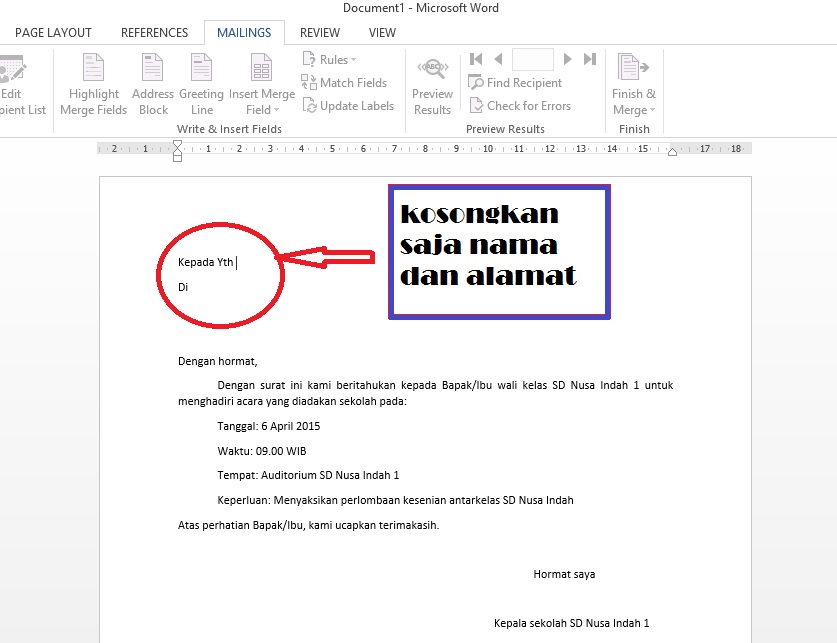Click the Insert Merge Field icon

pos(262,67)
